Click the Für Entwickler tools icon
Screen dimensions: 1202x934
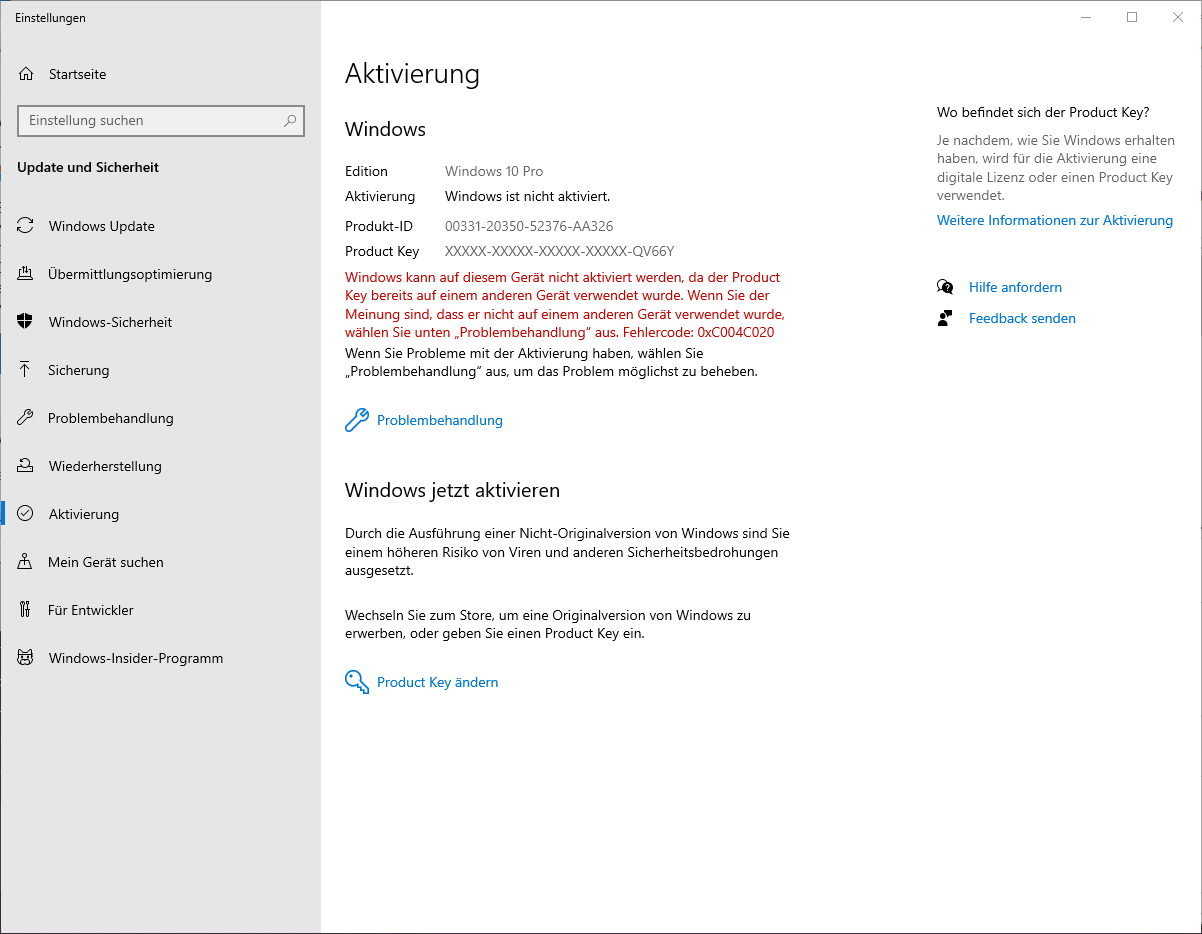click(26, 610)
